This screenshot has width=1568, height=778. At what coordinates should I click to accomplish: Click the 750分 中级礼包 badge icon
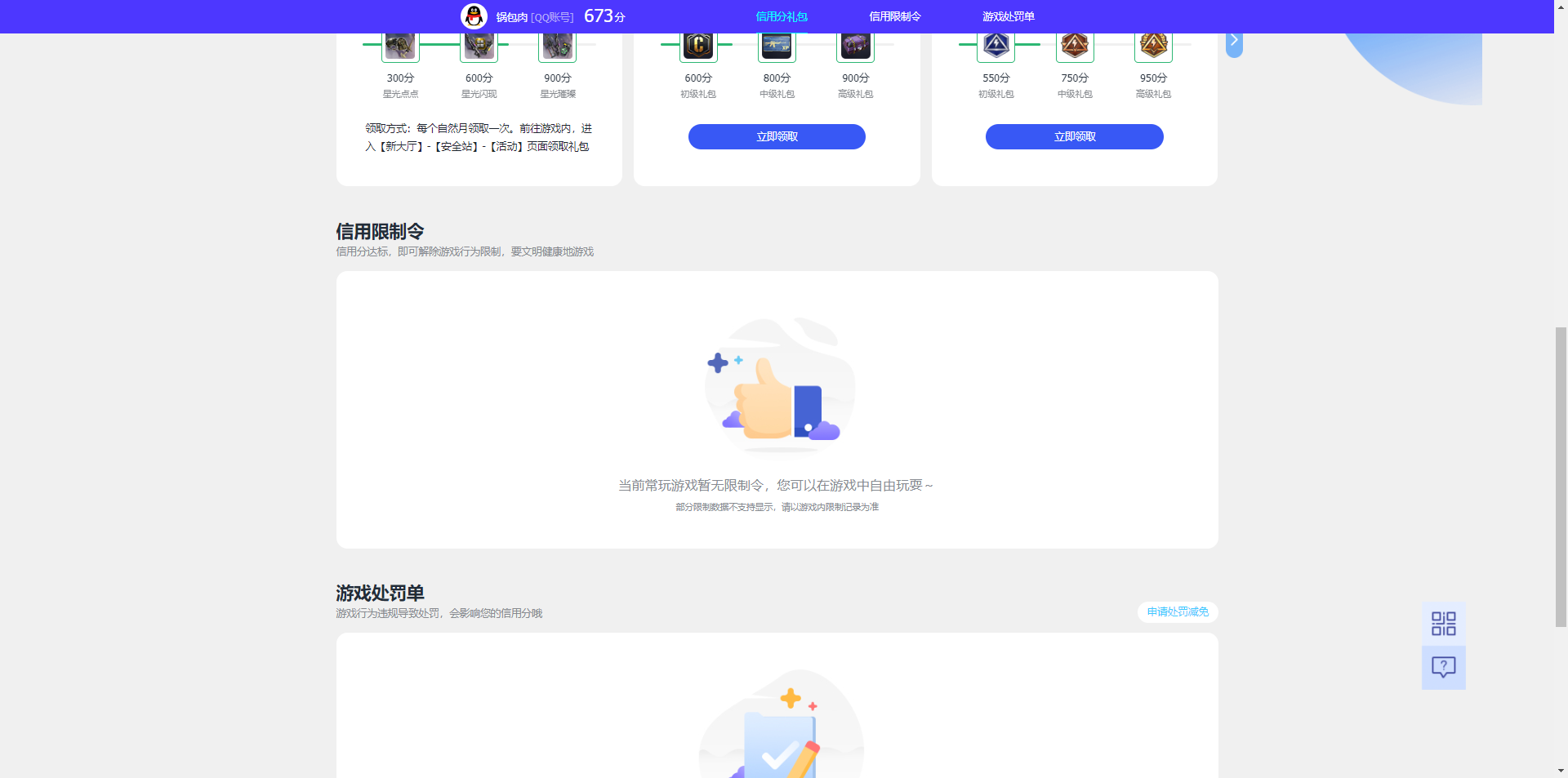pos(1075,46)
